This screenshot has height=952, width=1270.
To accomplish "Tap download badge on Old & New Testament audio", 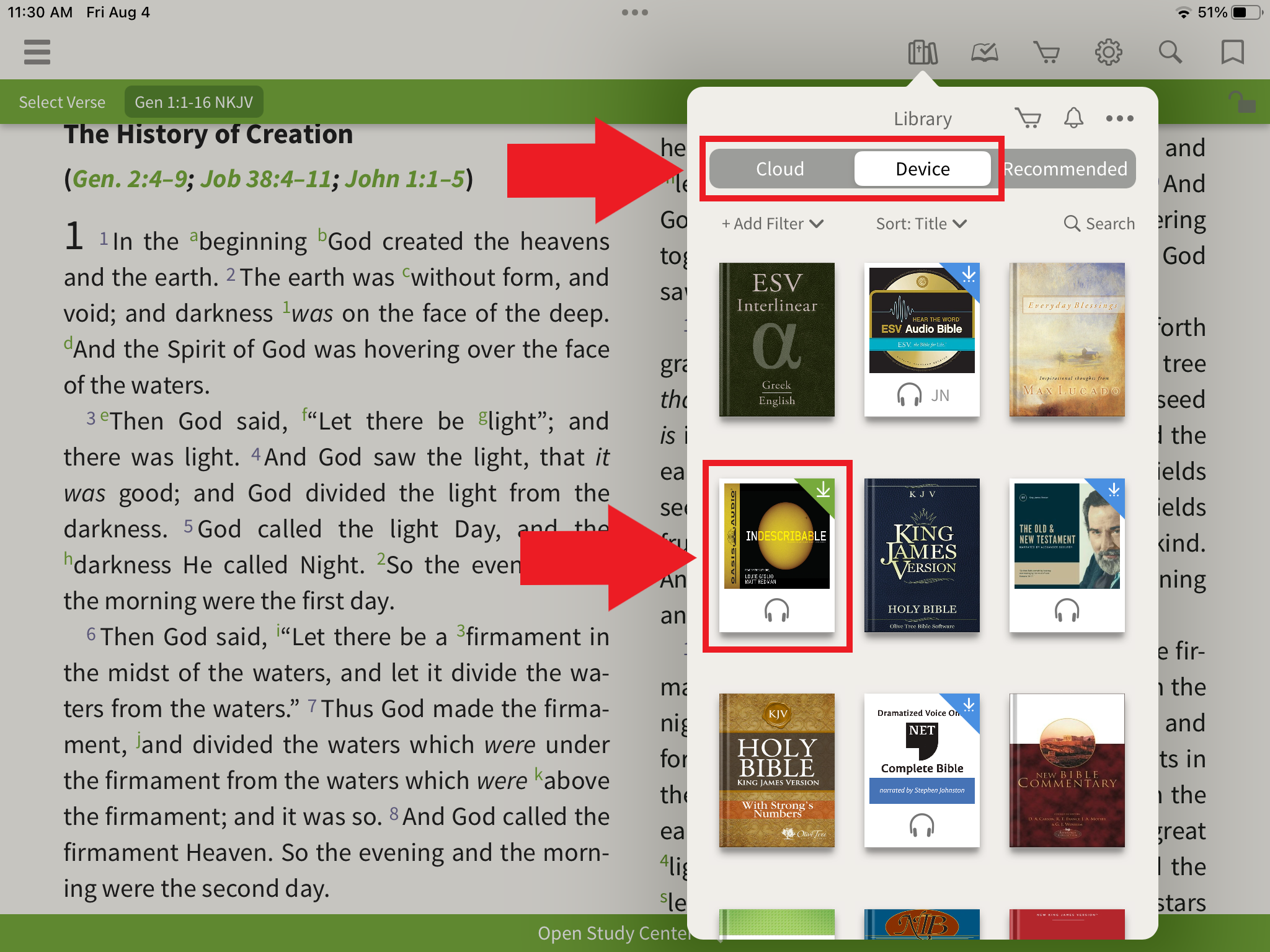I will pos(1114,490).
